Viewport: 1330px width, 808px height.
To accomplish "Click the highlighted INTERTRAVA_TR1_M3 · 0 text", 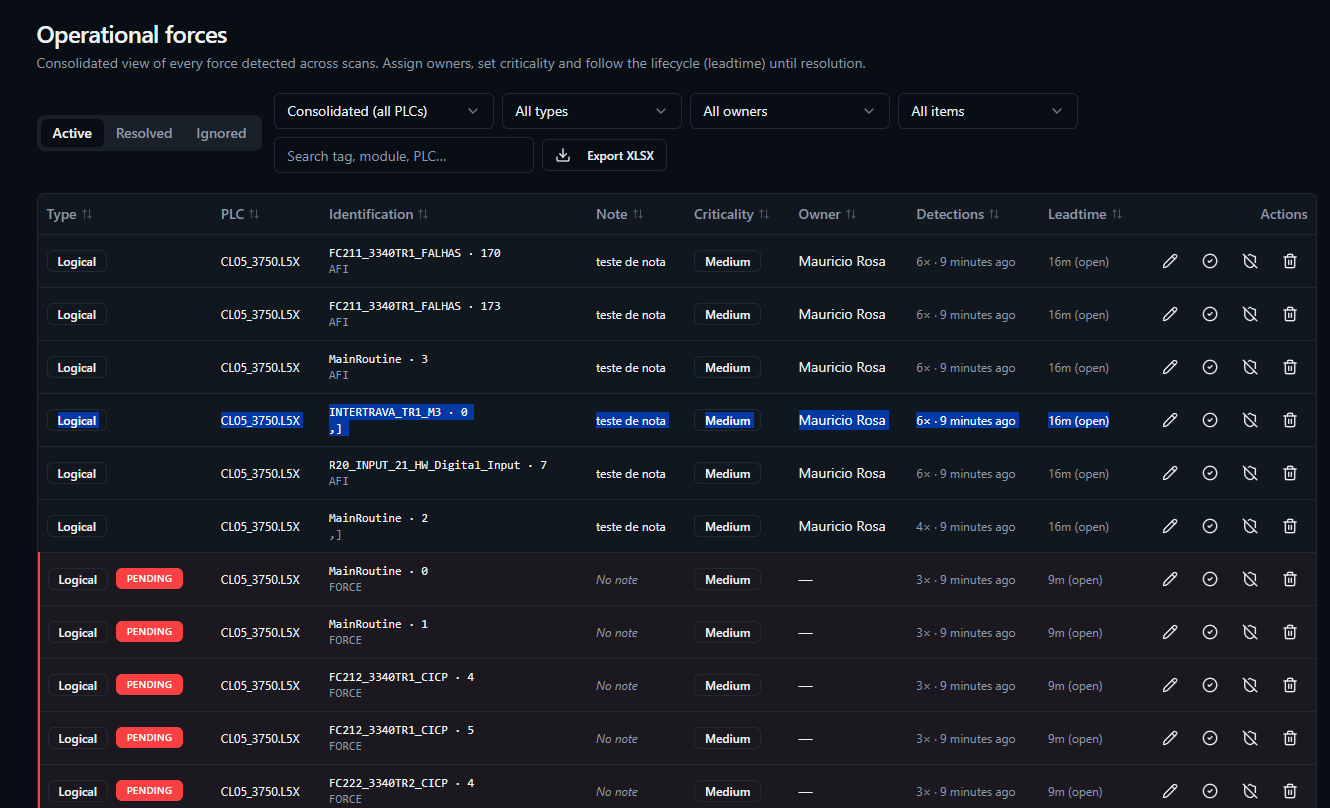I will click(399, 412).
